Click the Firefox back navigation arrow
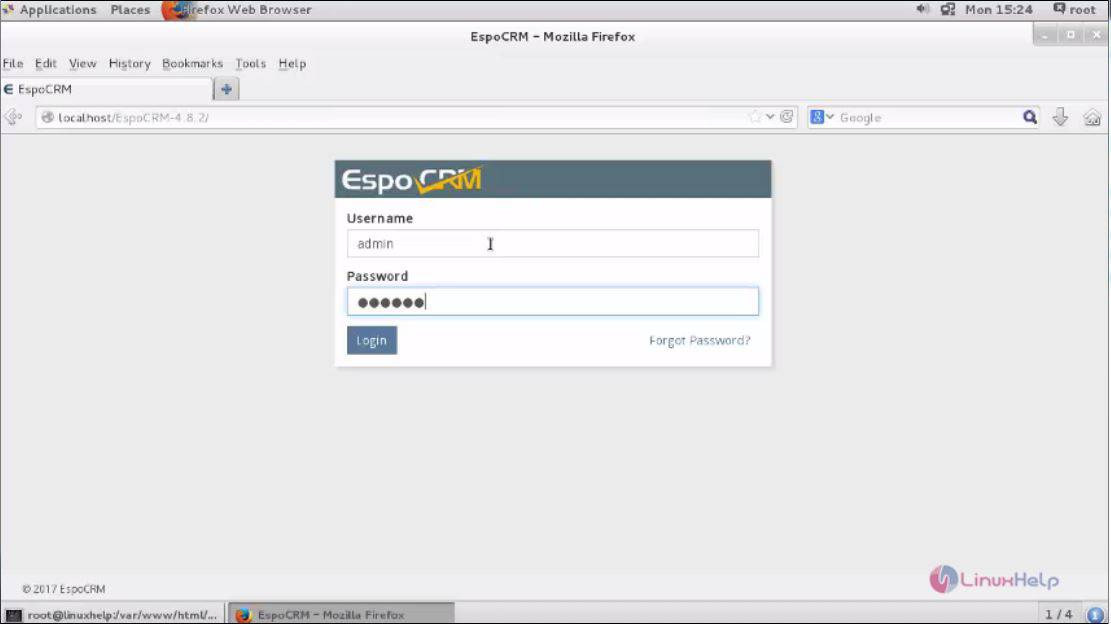 coord(12,117)
